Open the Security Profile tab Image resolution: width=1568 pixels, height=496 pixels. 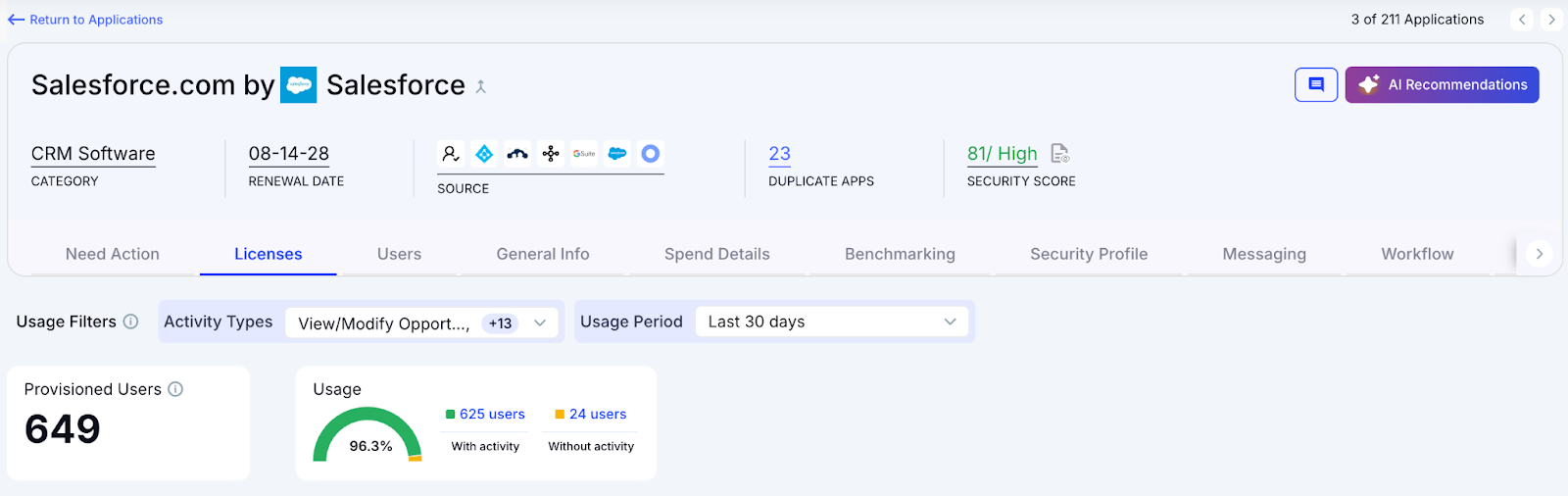pyautogui.click(x=1089, y=254)
